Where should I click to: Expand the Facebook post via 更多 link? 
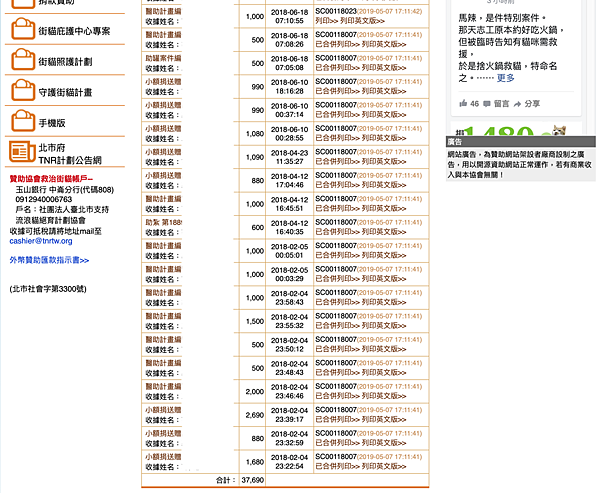coord(505,78)
